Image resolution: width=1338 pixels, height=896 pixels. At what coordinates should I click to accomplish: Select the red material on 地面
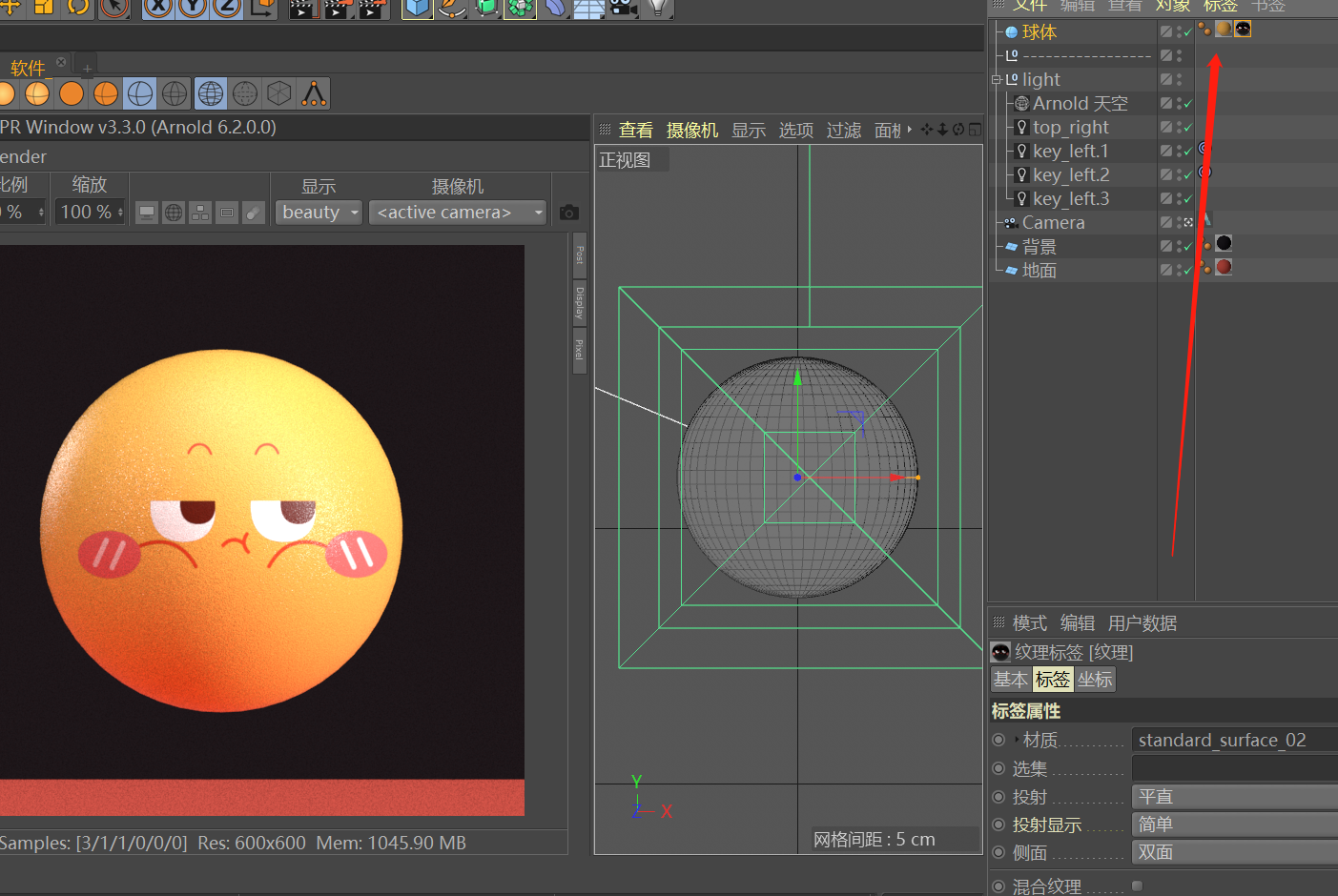tap(1225, 267)
